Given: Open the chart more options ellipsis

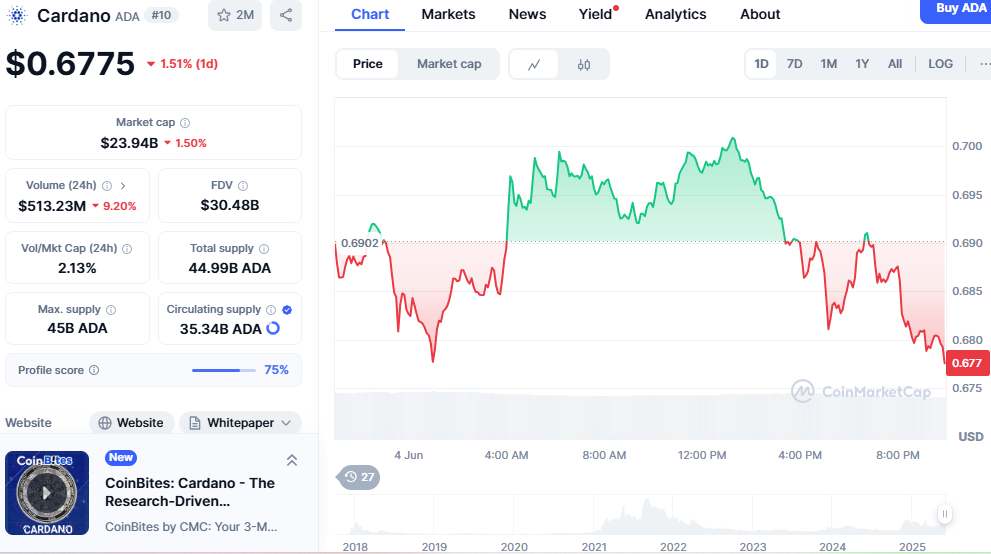Looking at the screenshot, I should tap(985, 64).
